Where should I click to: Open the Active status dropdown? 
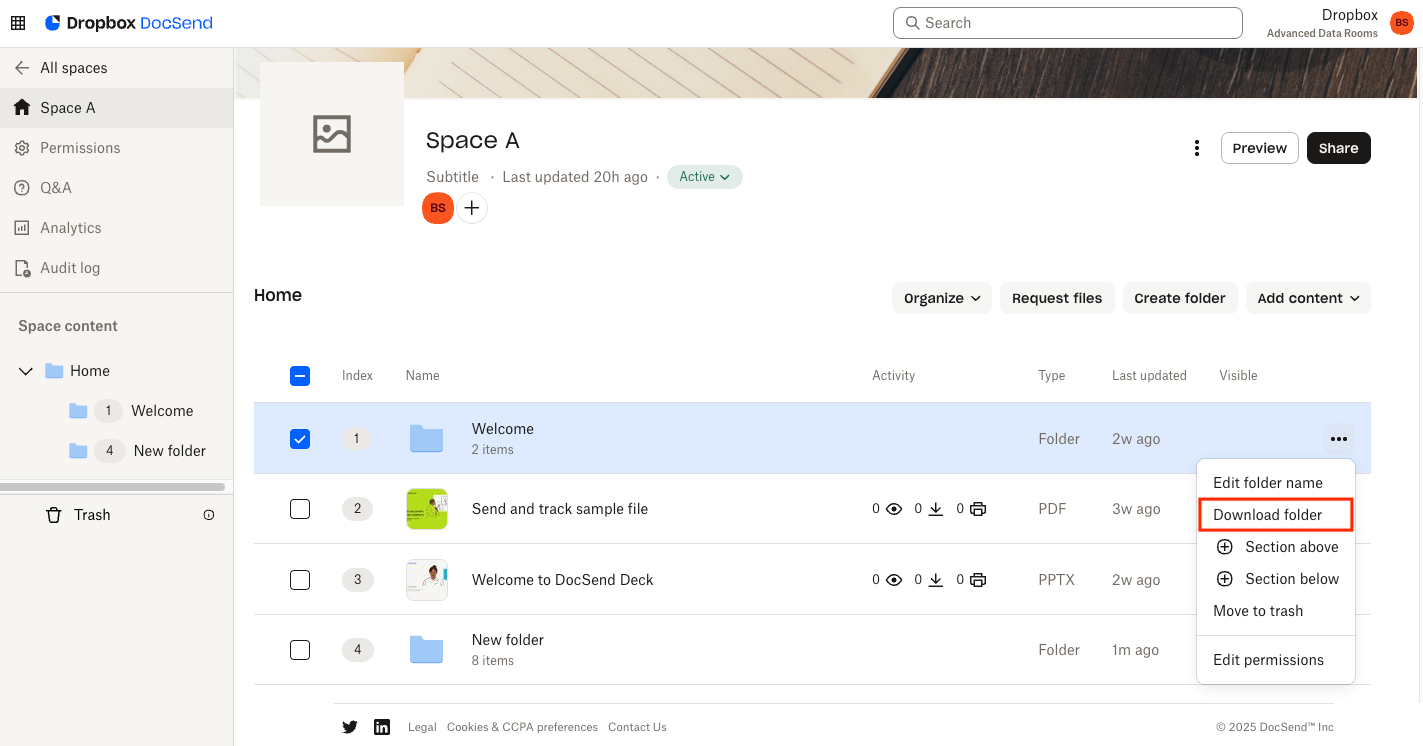pos(704,176)
